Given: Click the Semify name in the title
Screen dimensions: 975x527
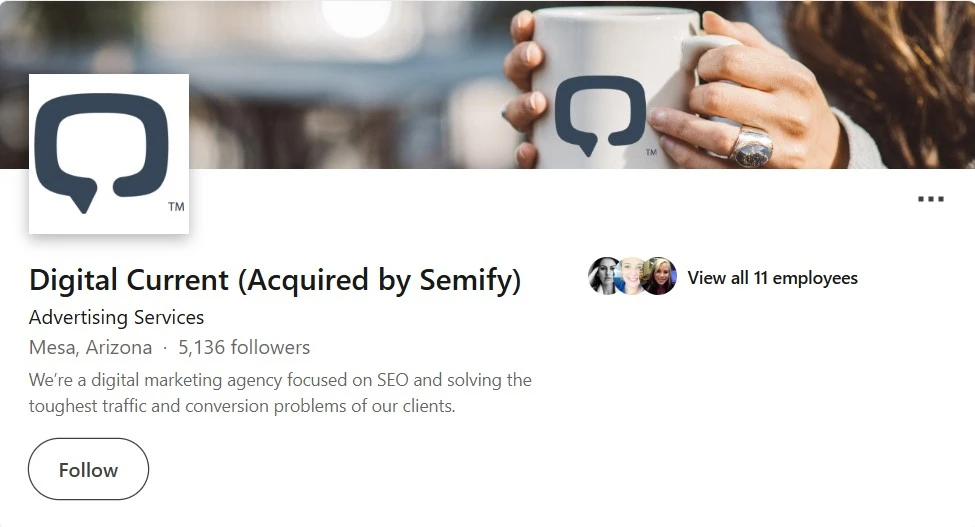Looking at the screenshot, I should (467, 280).
